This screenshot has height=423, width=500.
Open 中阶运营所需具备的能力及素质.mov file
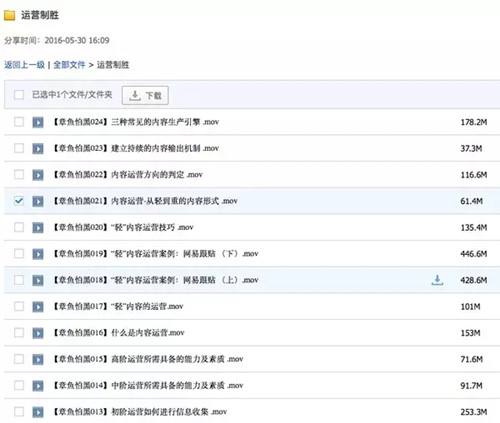click(148, 386)
